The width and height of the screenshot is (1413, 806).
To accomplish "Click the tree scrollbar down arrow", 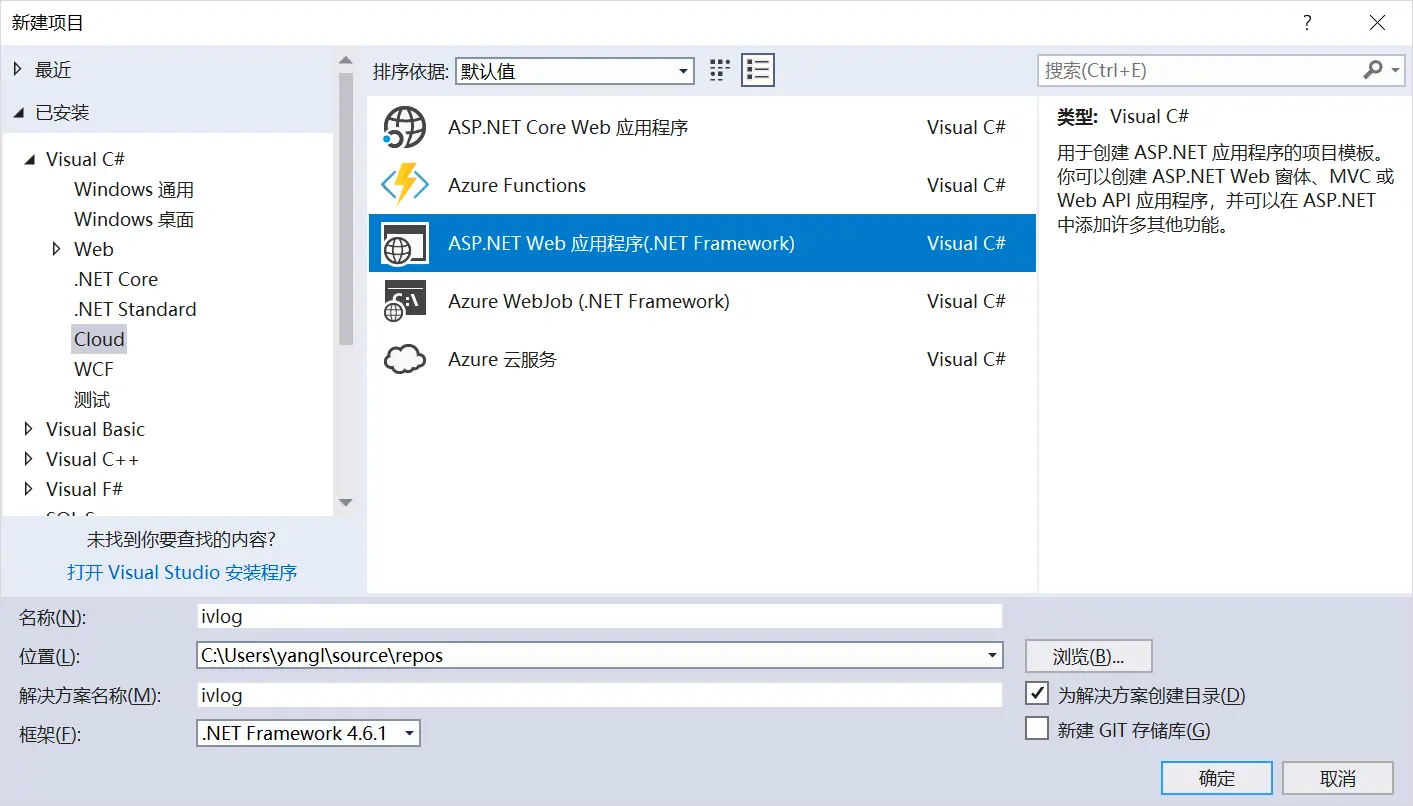I will pyautogui.click(x=346, y=502).
